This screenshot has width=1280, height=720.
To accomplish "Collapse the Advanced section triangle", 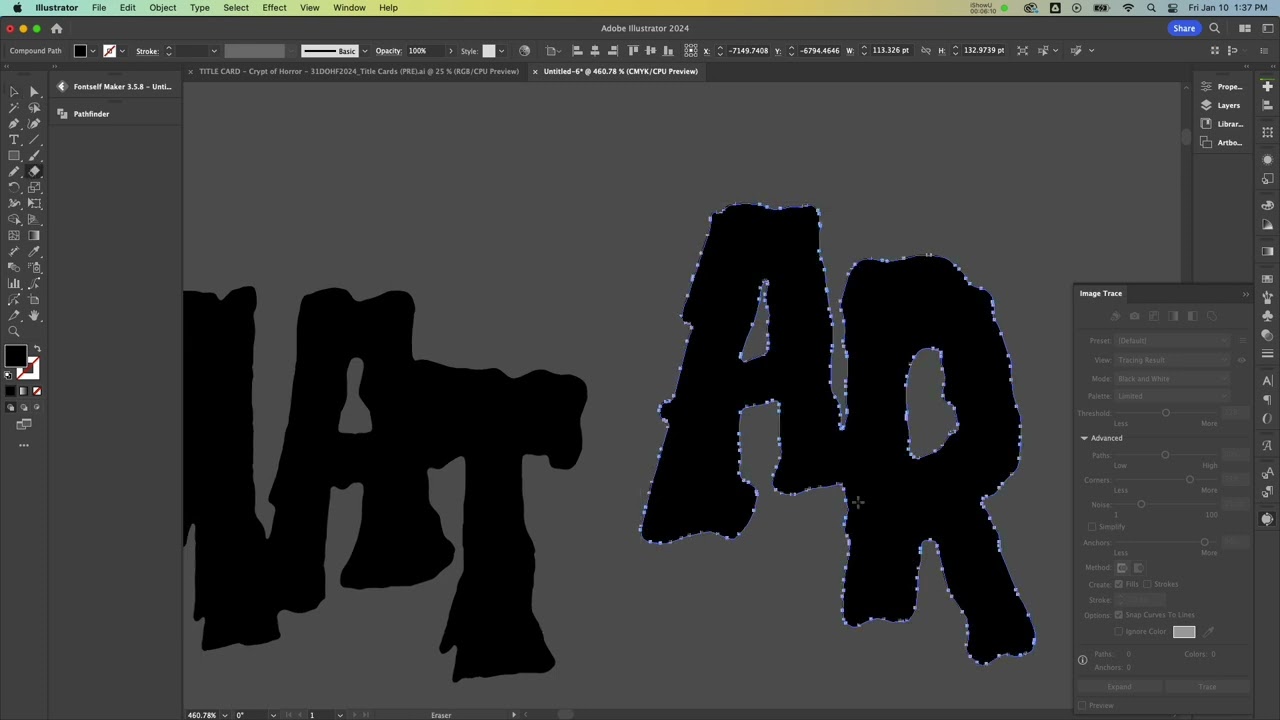I will tap(1084, 438).
